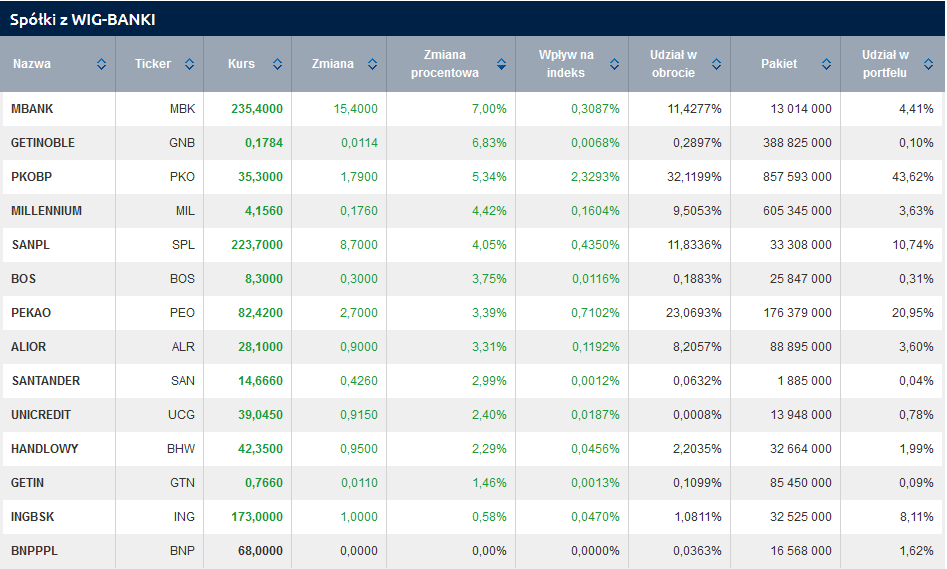Sort by Udział w obrocie arrows
This screenshot has height=569, width=947.
tap(716, 64)
